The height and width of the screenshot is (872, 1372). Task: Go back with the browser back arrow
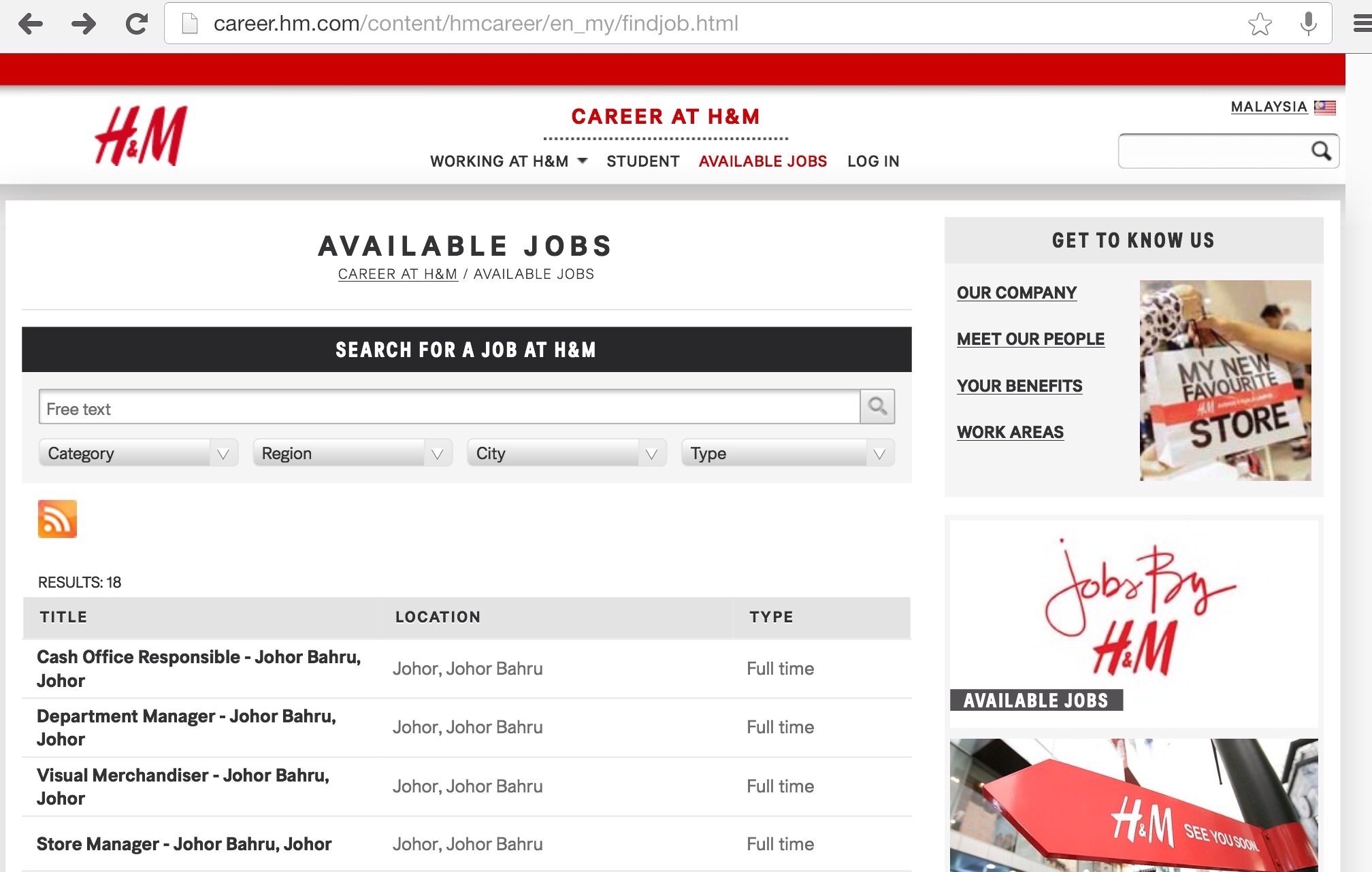pyautogui.click(x=30, y=24)
